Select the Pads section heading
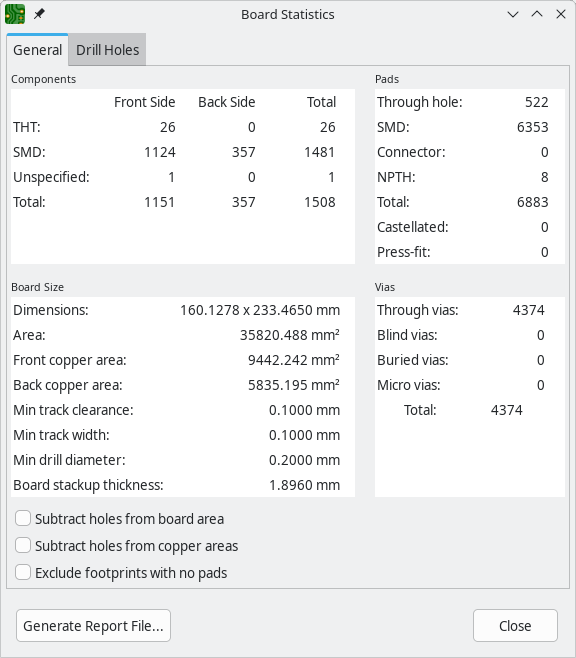This screenshot has height=658, width=576. 387,79
